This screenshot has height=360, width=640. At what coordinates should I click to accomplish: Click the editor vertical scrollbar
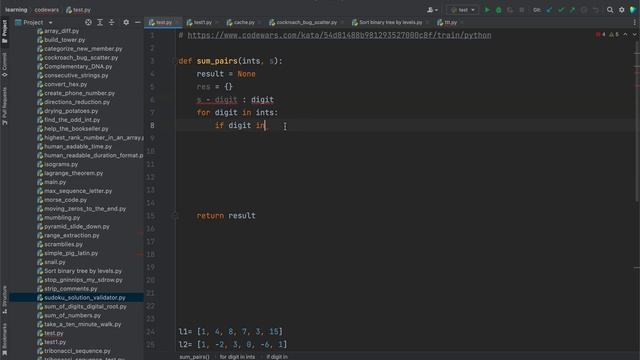[x=637, y=122]
